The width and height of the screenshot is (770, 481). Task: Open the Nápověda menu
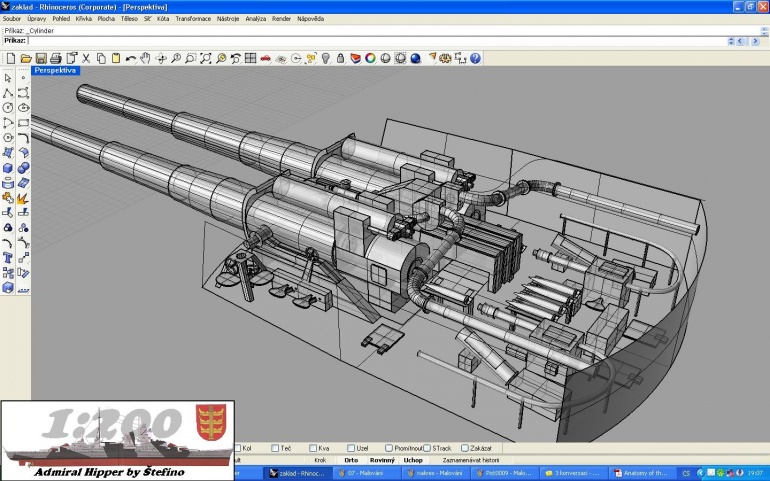coord(310,19)
